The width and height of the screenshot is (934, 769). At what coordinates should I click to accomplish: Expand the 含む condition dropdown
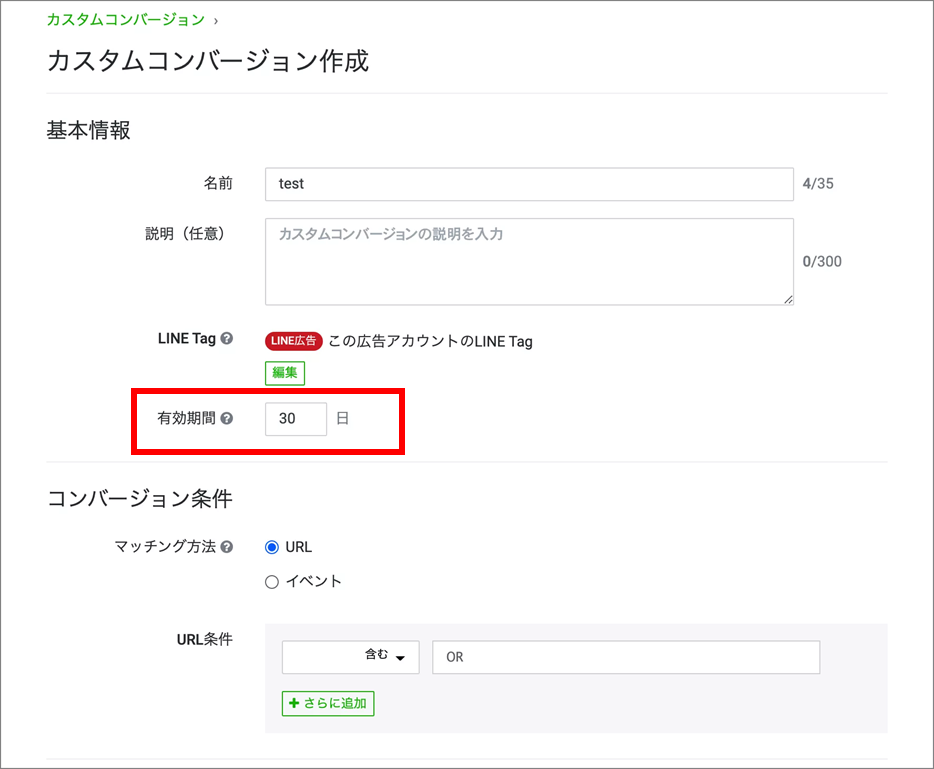click(351, 657)
